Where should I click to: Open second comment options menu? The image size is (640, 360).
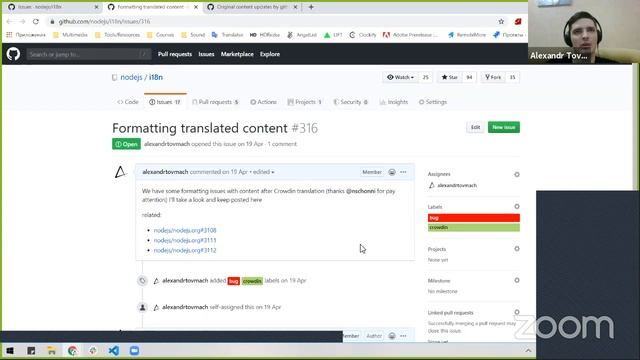point(403,336)
